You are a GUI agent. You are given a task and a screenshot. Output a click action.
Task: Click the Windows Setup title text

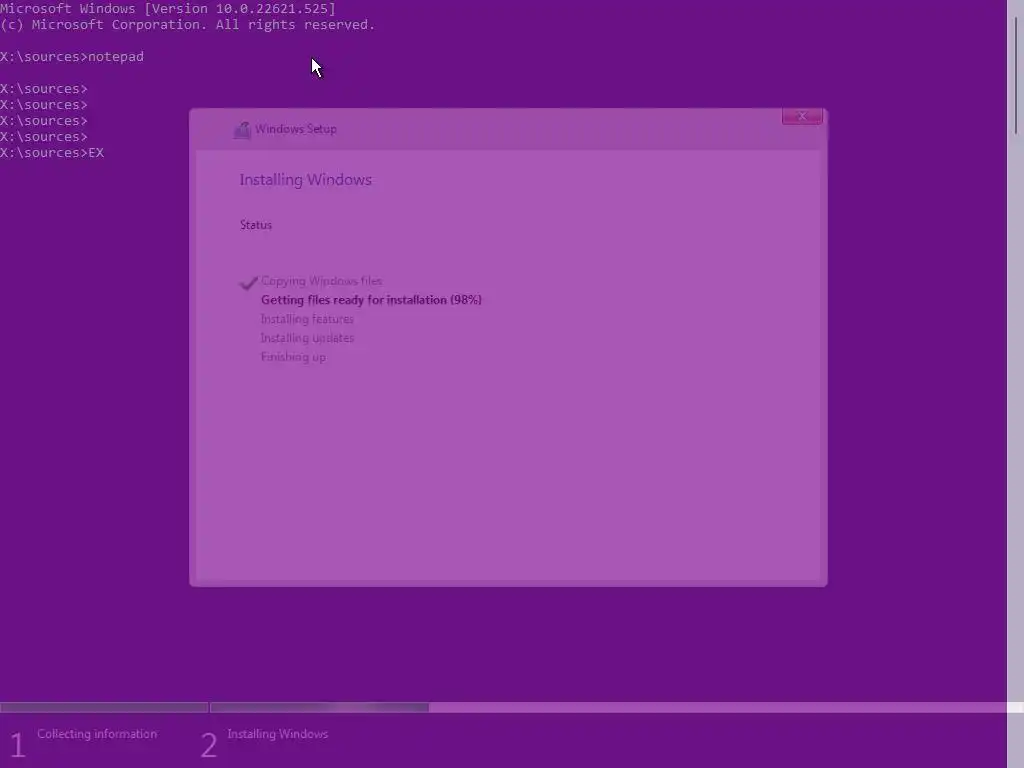(x=296, y=129)
